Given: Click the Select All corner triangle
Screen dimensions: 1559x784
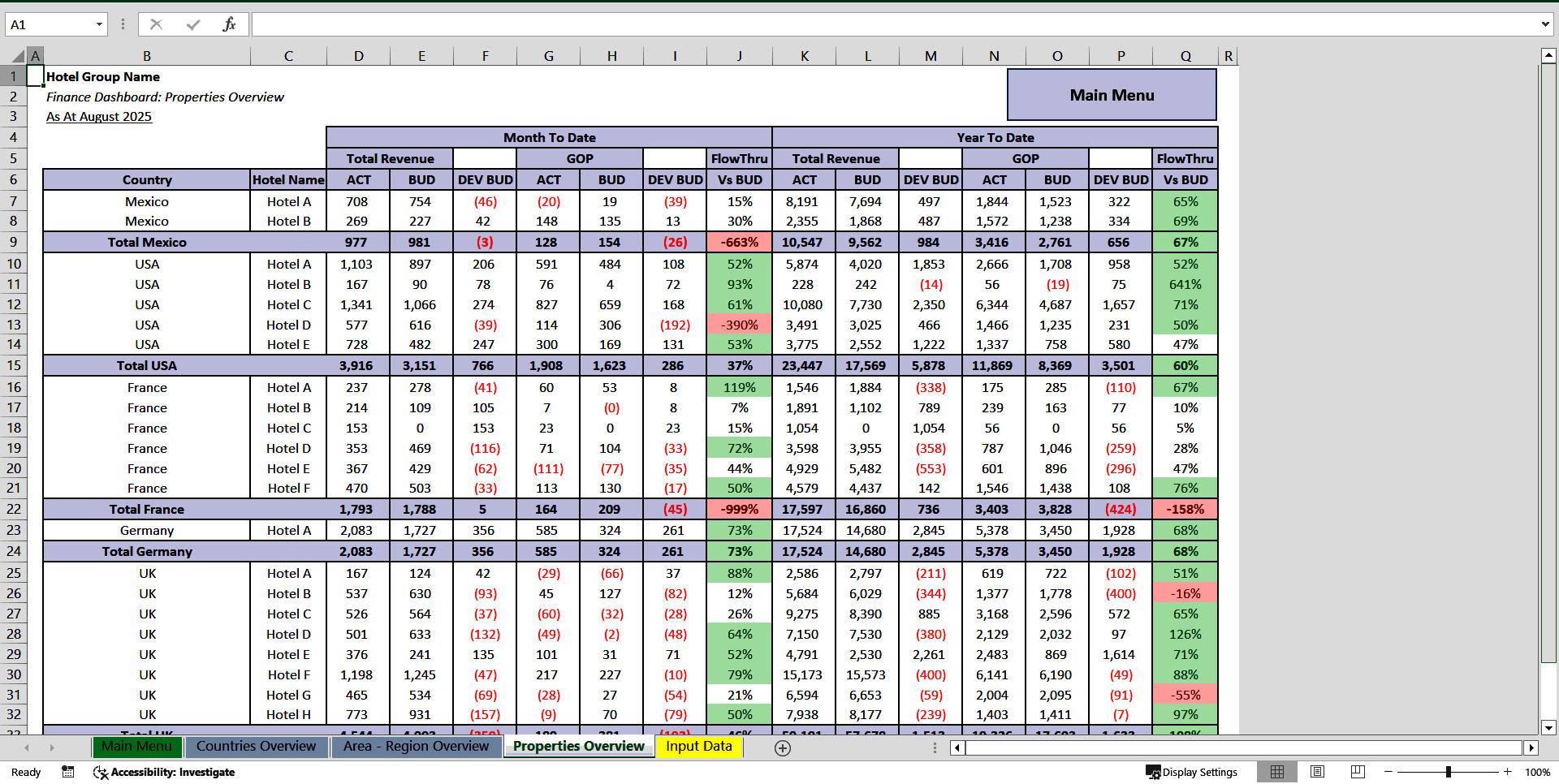Looking at the screenshot, I should (x=18, y=56).
